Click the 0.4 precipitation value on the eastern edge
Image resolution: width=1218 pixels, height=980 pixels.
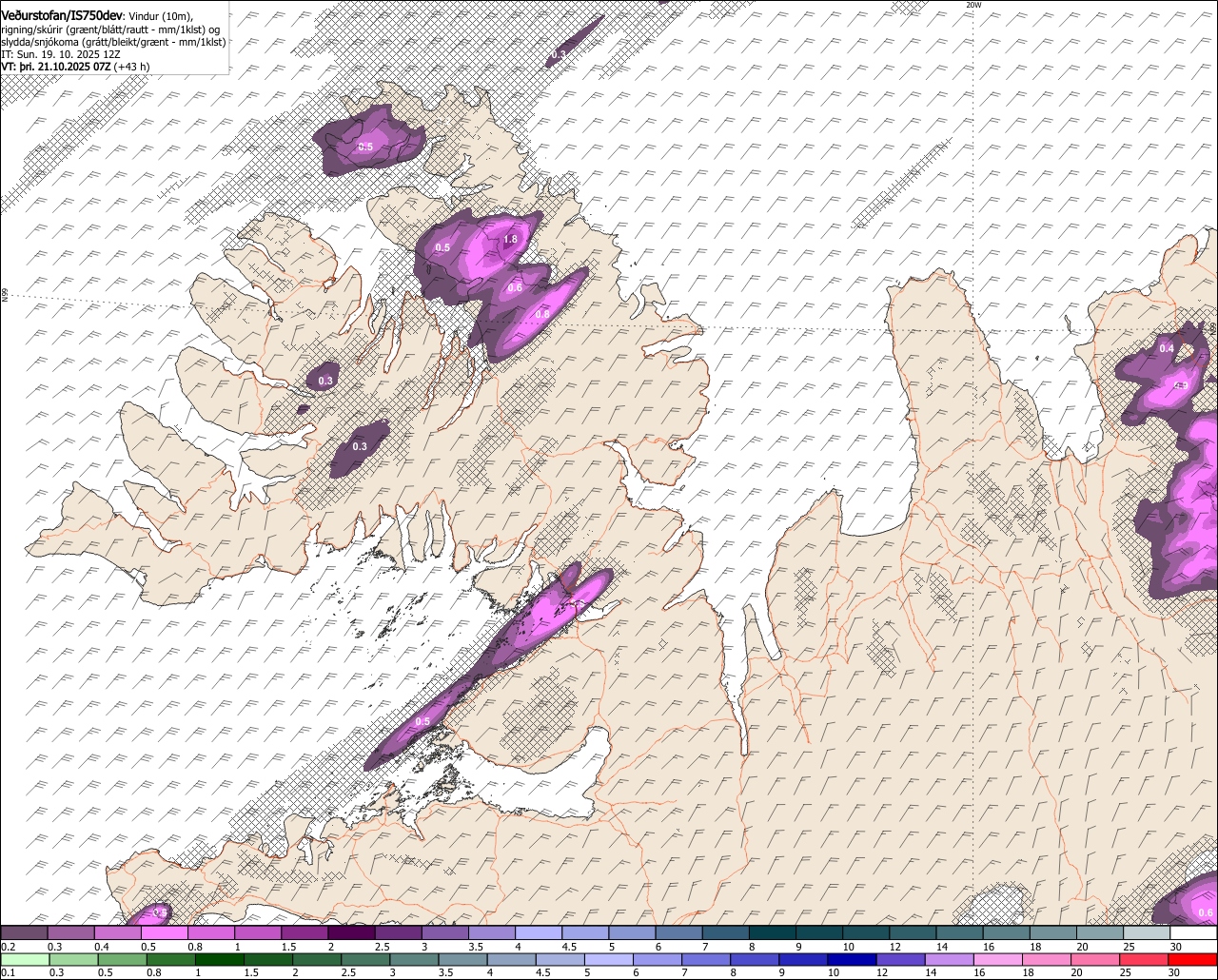[1167, 348]
